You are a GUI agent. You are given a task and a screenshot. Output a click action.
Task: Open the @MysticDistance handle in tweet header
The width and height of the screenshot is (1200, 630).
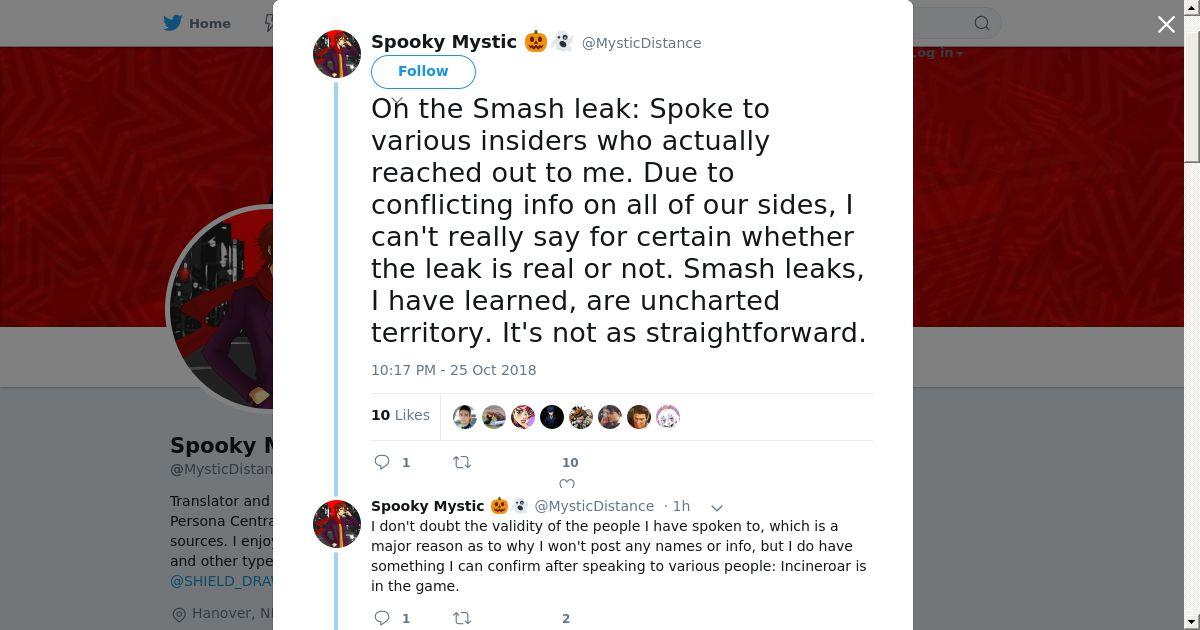pyautogui.click(x=641, y=43)
